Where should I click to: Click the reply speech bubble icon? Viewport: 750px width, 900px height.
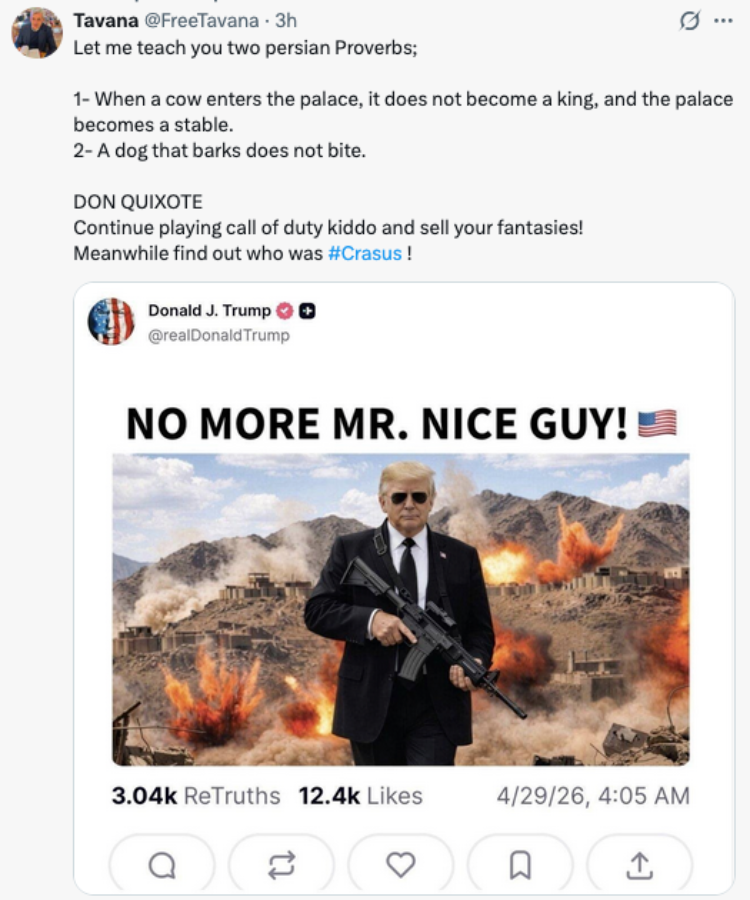[x=162, y=864]
